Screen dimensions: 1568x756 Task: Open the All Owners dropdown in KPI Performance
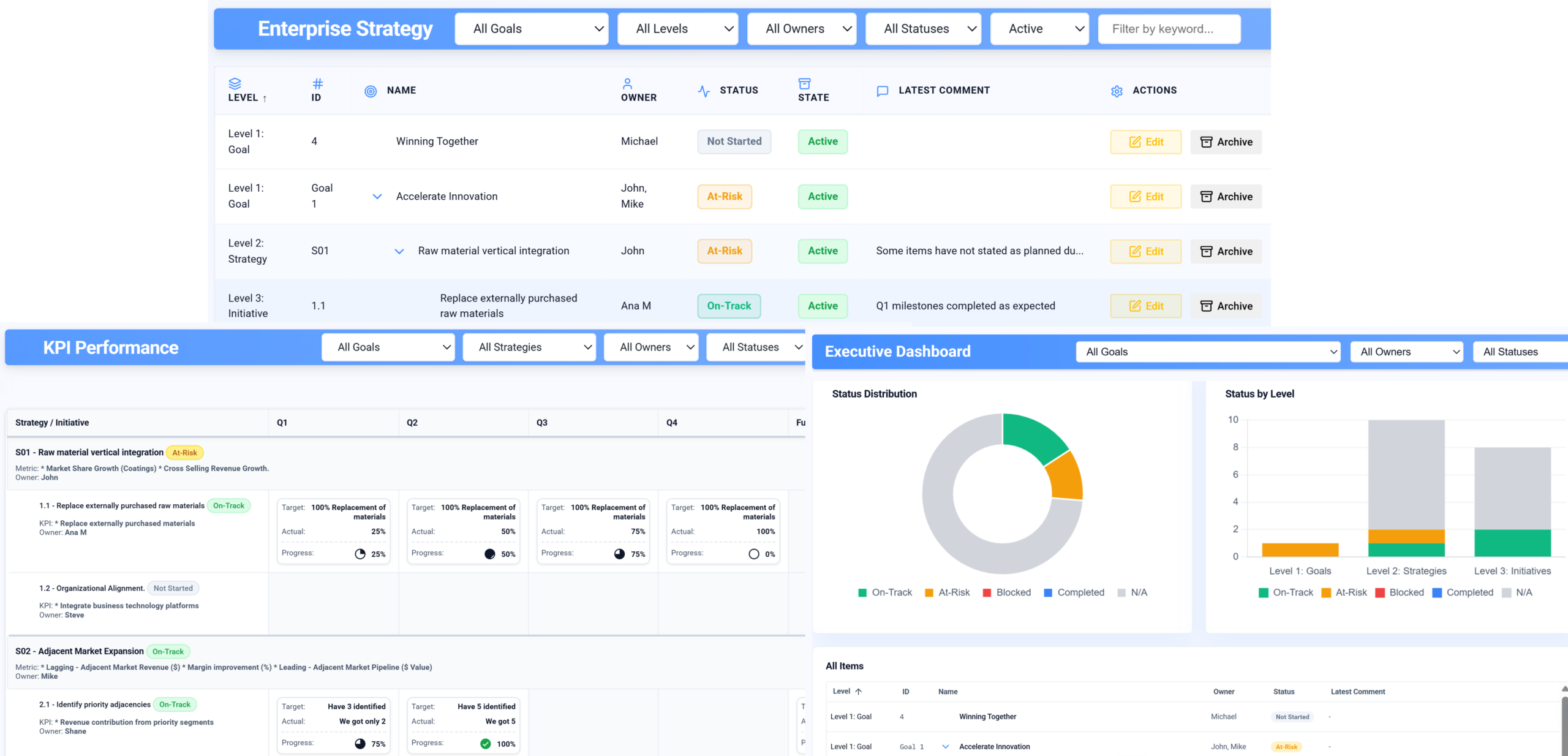(651, 347)
